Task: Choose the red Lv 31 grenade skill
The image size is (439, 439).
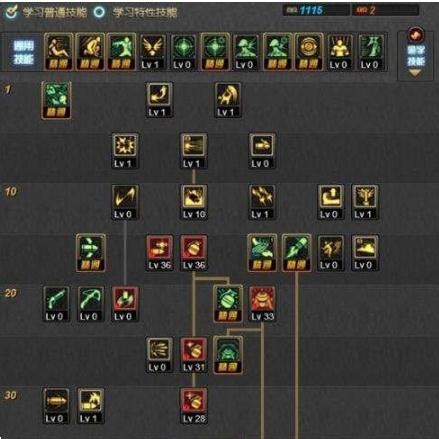Action: click(194, 355)
